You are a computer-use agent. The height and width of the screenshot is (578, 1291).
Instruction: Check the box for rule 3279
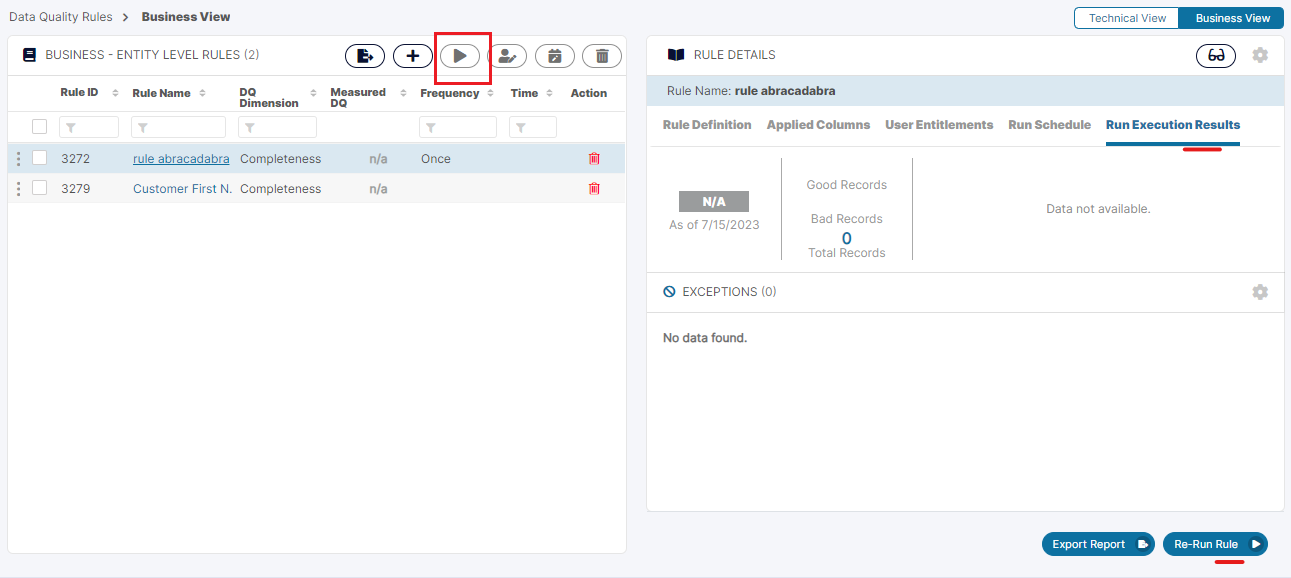(x=40, y=188)
